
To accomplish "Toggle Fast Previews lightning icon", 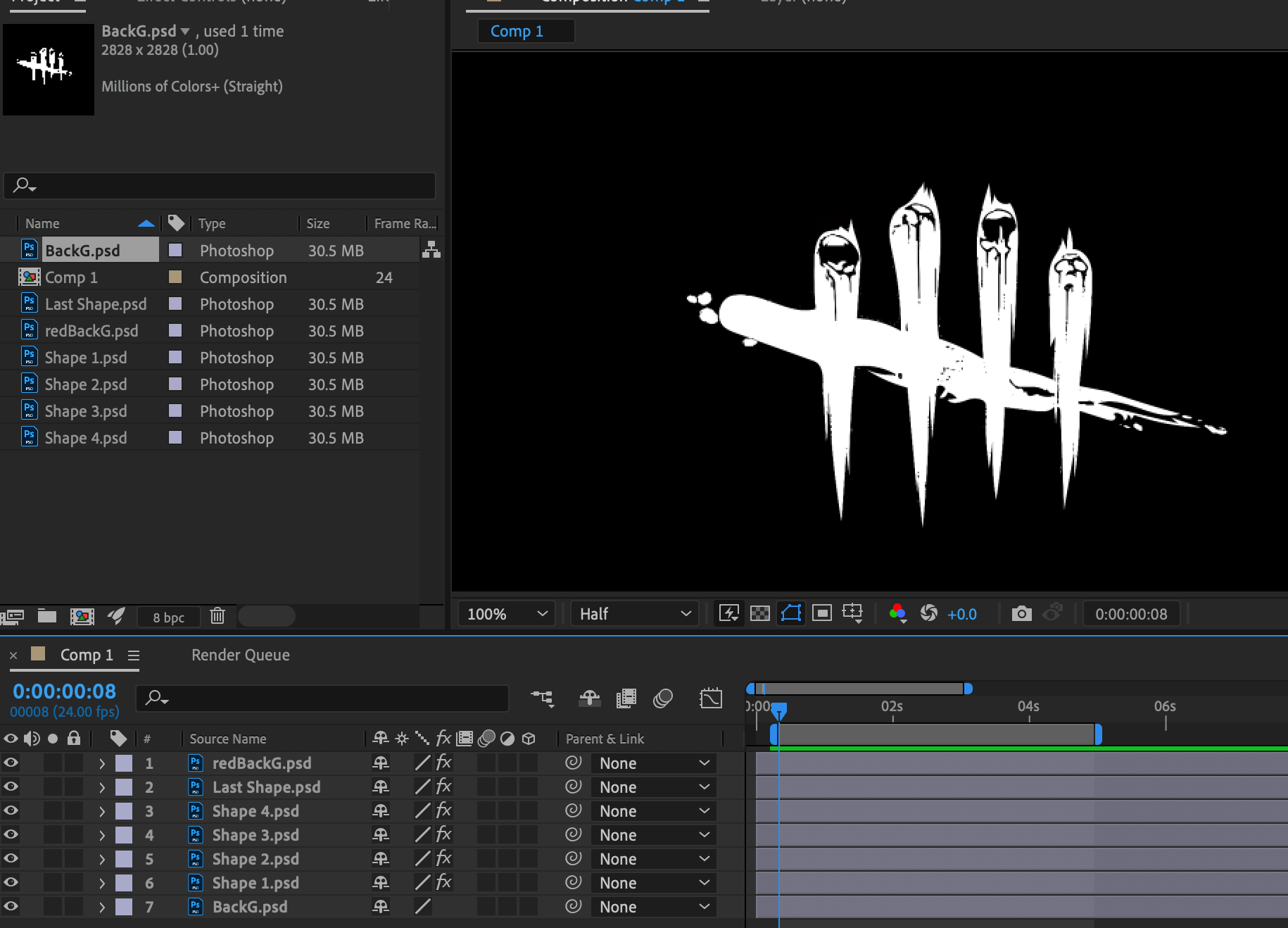I will tap(729, 613).
